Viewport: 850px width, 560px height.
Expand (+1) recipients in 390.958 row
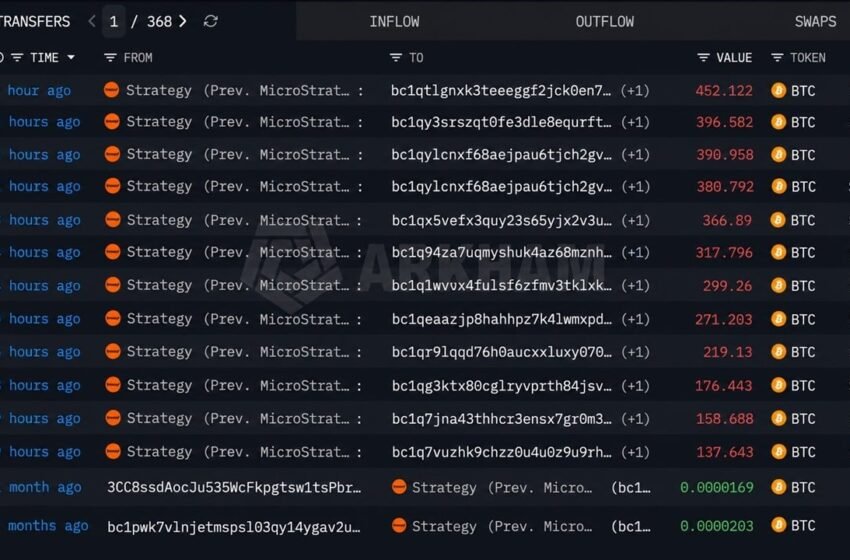pos(635,155)
